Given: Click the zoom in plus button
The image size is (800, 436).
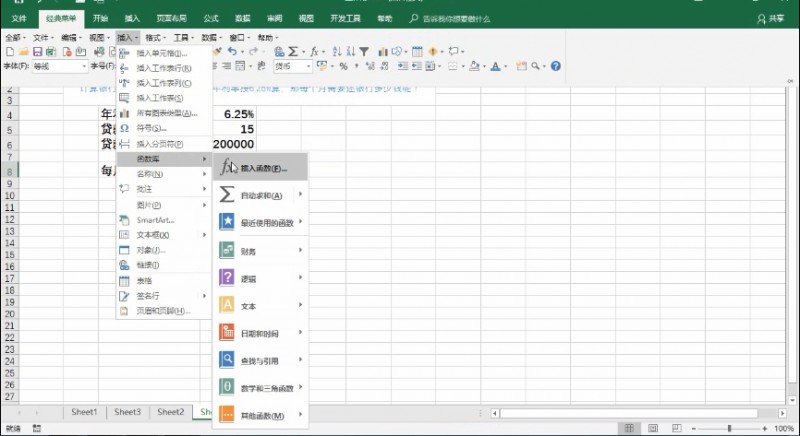Looking at the screenshot, I should (764, 428).
